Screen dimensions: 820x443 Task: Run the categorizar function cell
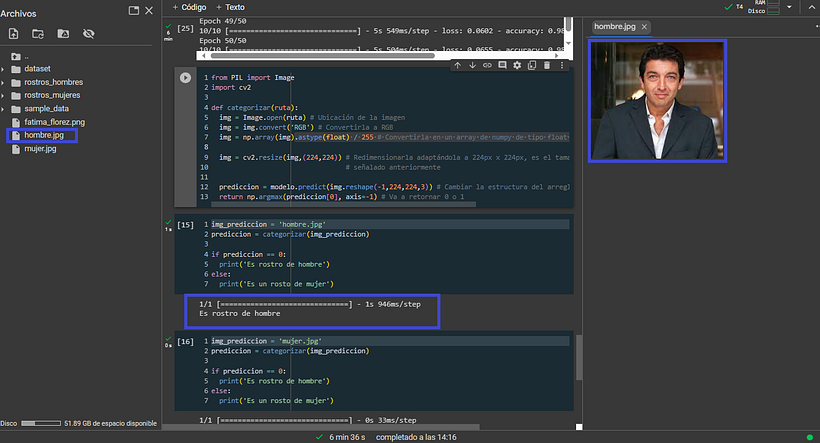click(x=185, y=77)
